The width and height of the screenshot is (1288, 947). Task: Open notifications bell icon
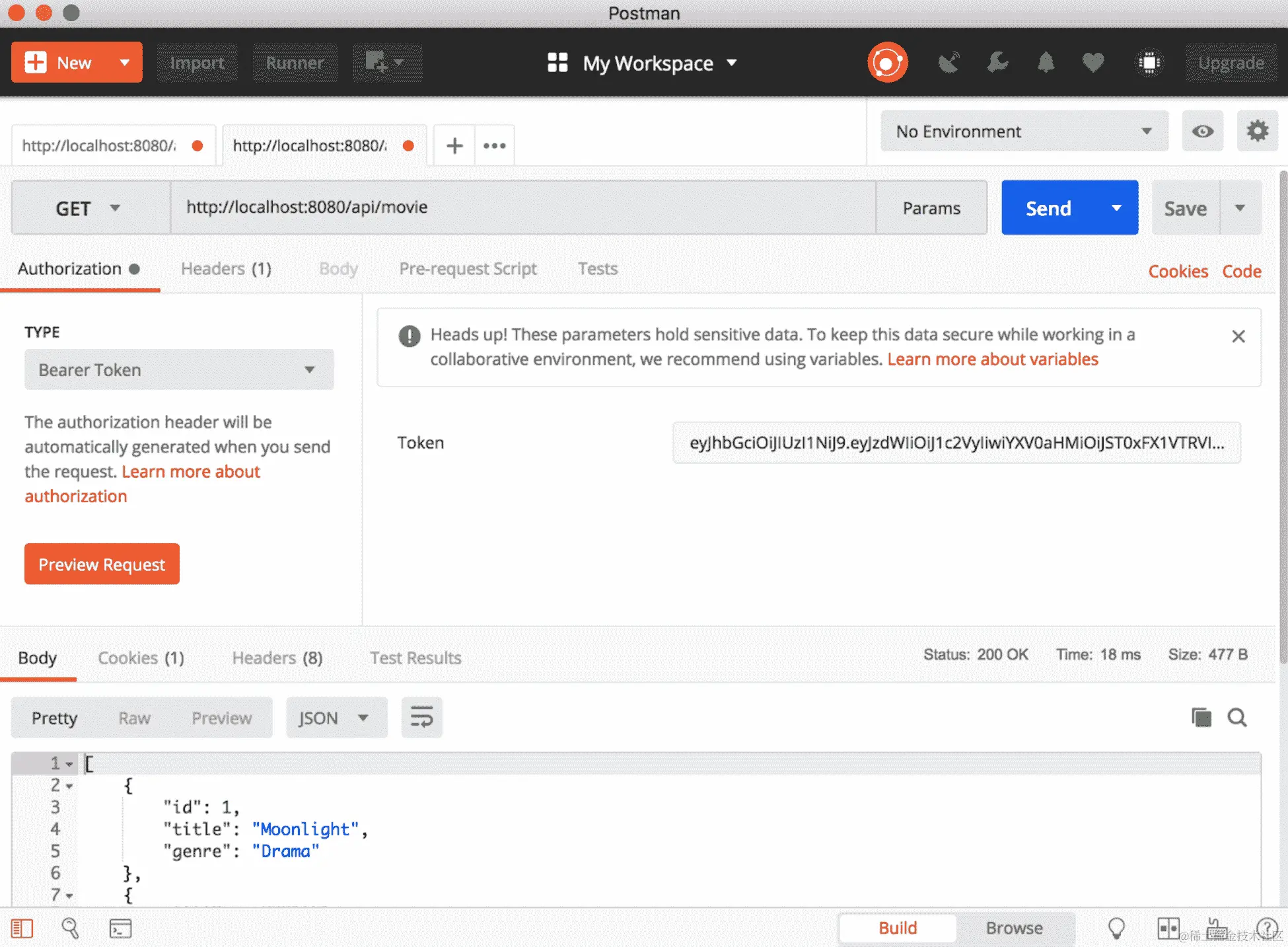point(1046,63)
